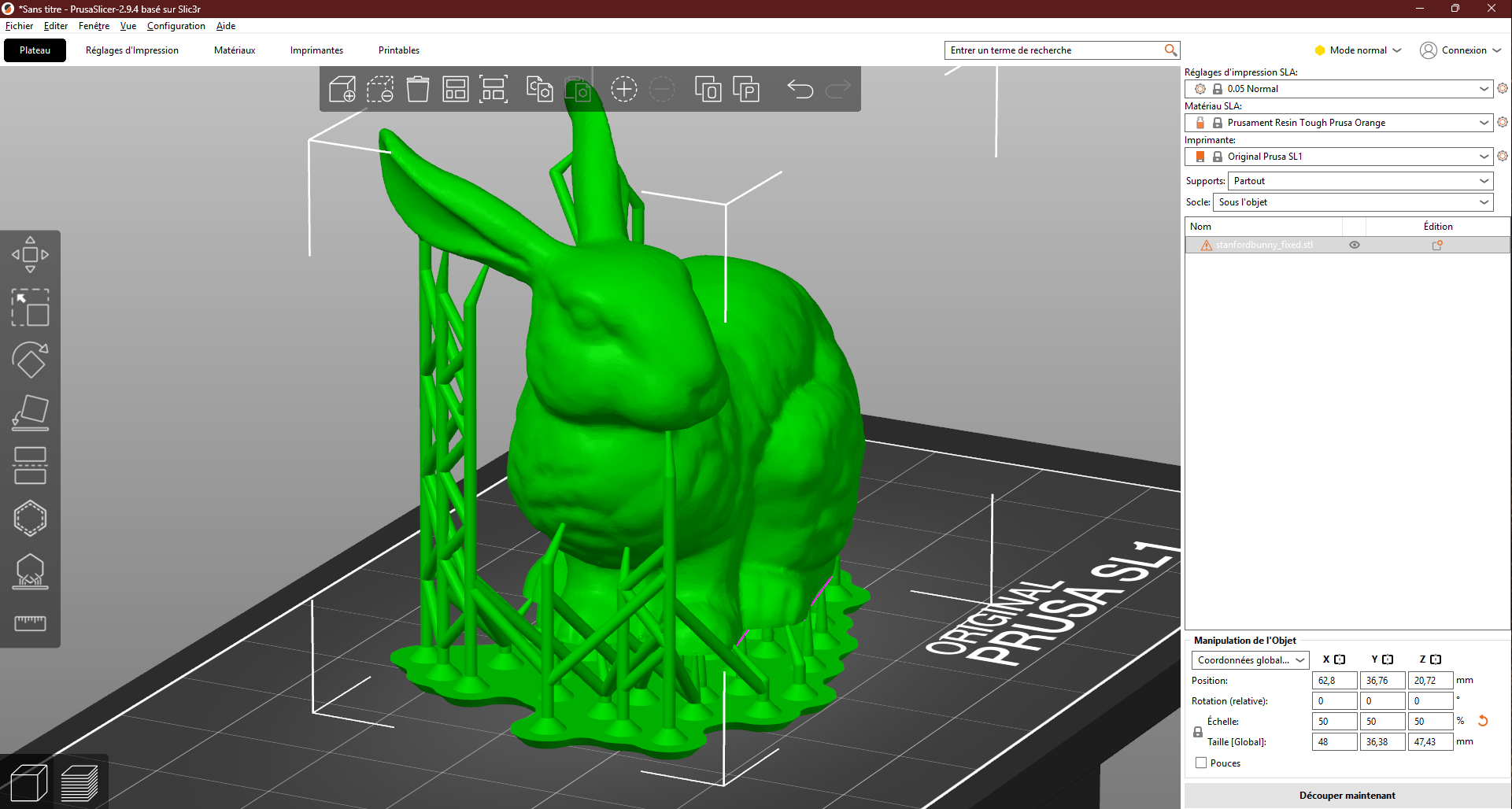Click the Add instance plus icon
Viewport: 1512px width, 809px height.
point(624,89)
